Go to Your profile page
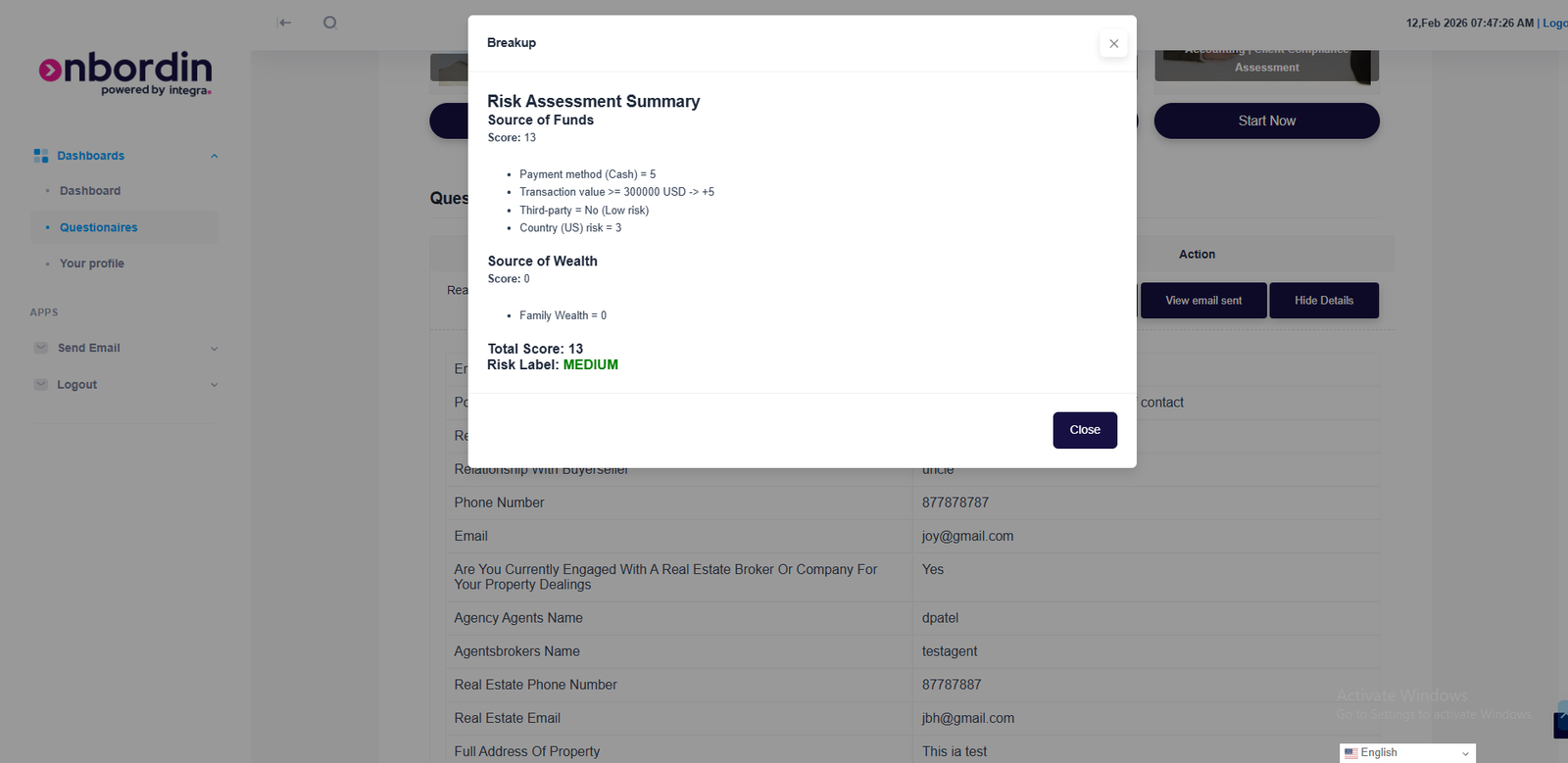The height and width of the screenshot is (763, 1568). [92, 263]
